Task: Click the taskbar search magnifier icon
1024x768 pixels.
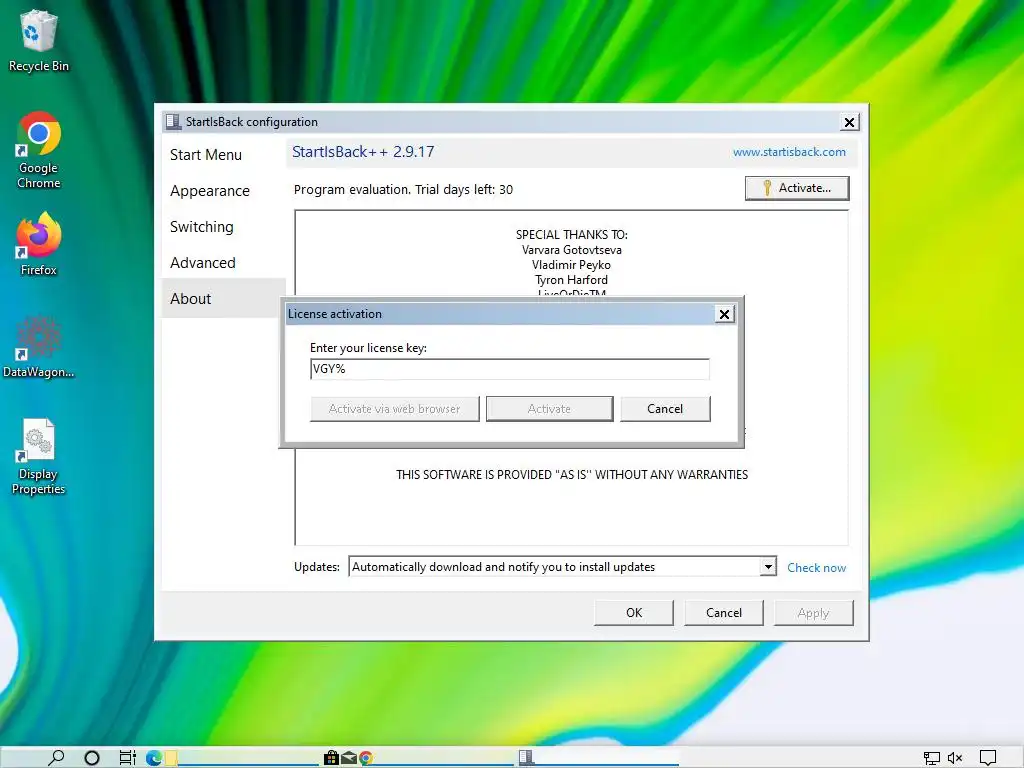Action: coord(56,757)
